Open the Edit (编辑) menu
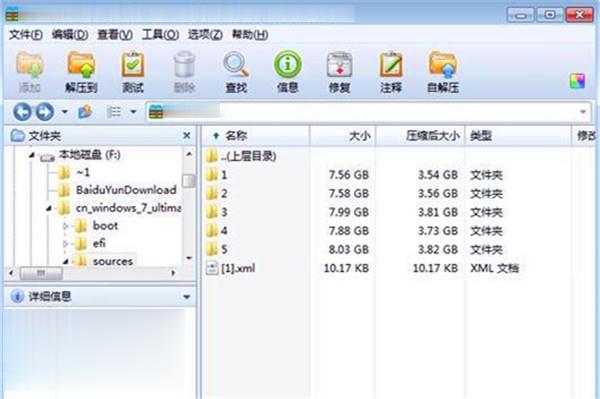The height and width of the screenshot is (399, 600). coord(70,35)
